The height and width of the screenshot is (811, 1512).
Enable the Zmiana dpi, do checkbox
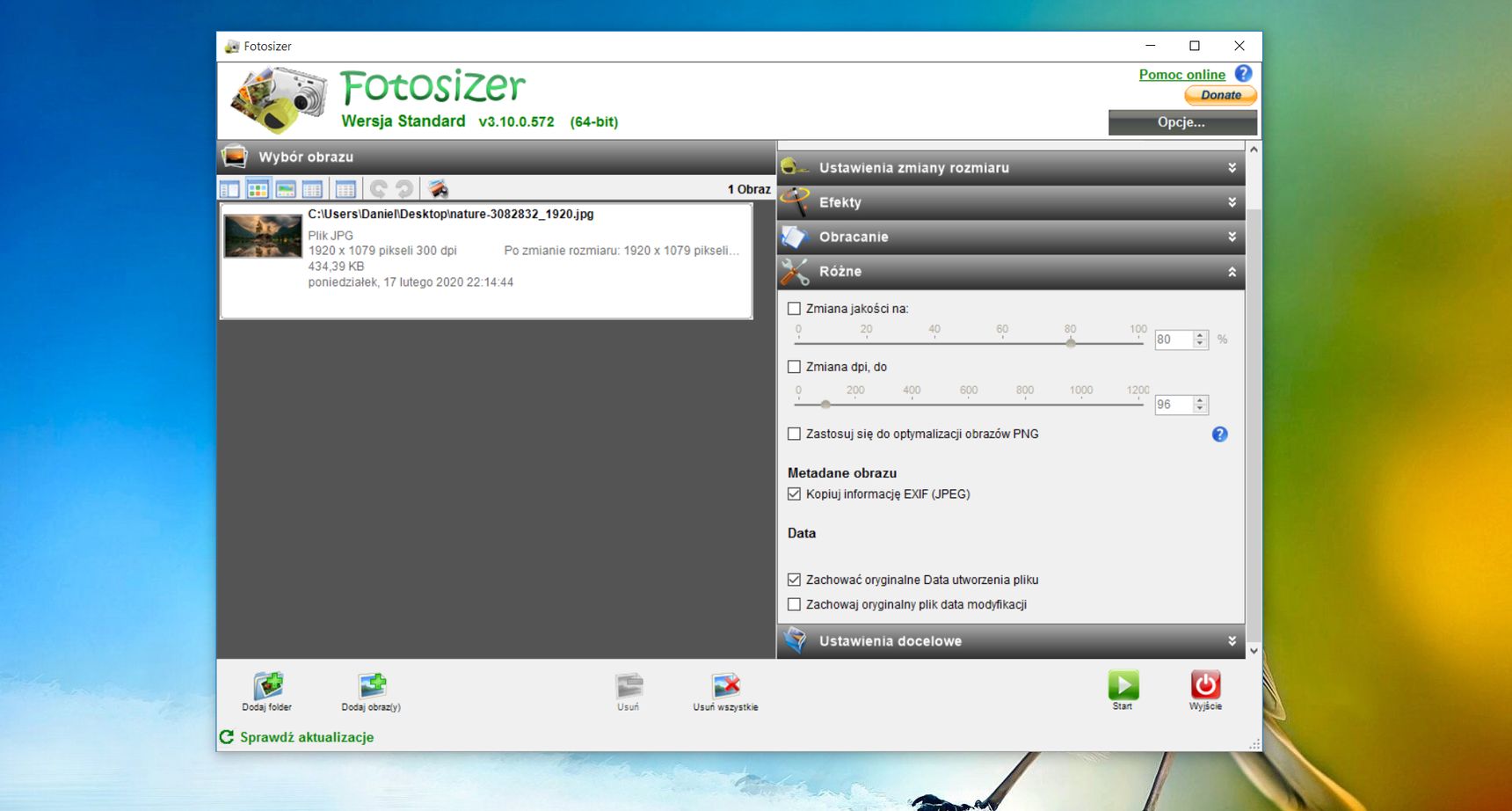(795, 367)
